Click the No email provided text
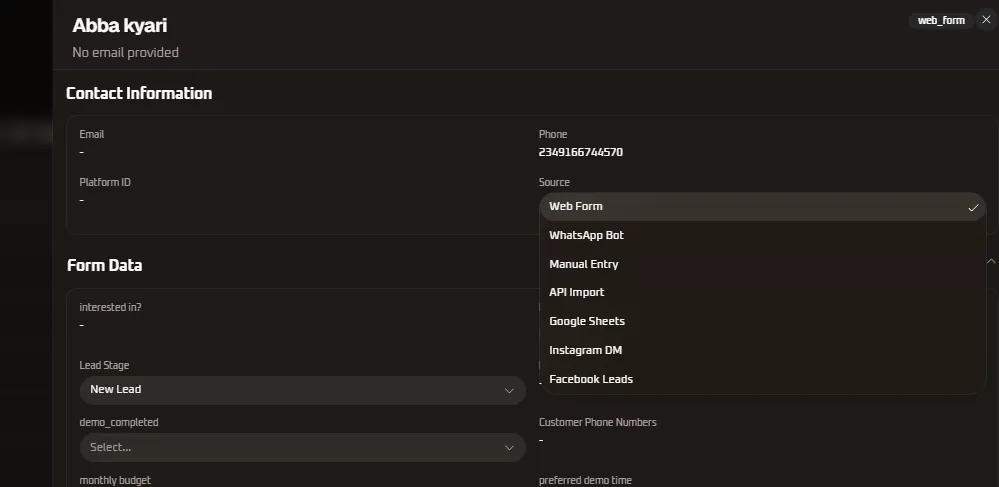This screenshot has width=999, height=487. click(126, 52)
